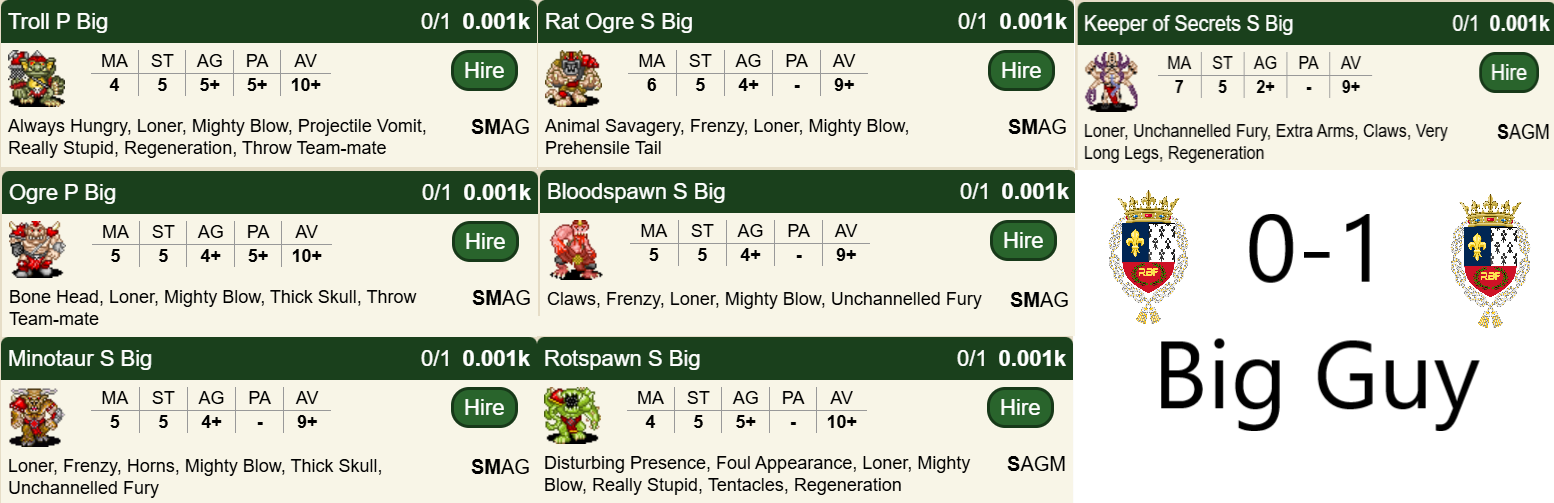Image resolution: width=1554 pixels, height=503 pixels.
Task: Select the Keeper of Secrets S Big header
Action: 1260,24
